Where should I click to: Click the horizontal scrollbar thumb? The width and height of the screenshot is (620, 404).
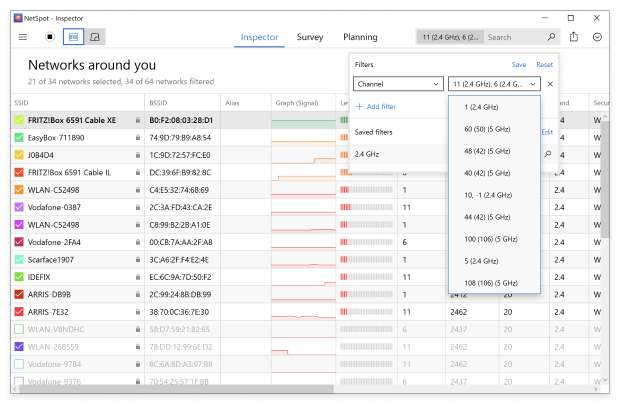click(176, 389)
